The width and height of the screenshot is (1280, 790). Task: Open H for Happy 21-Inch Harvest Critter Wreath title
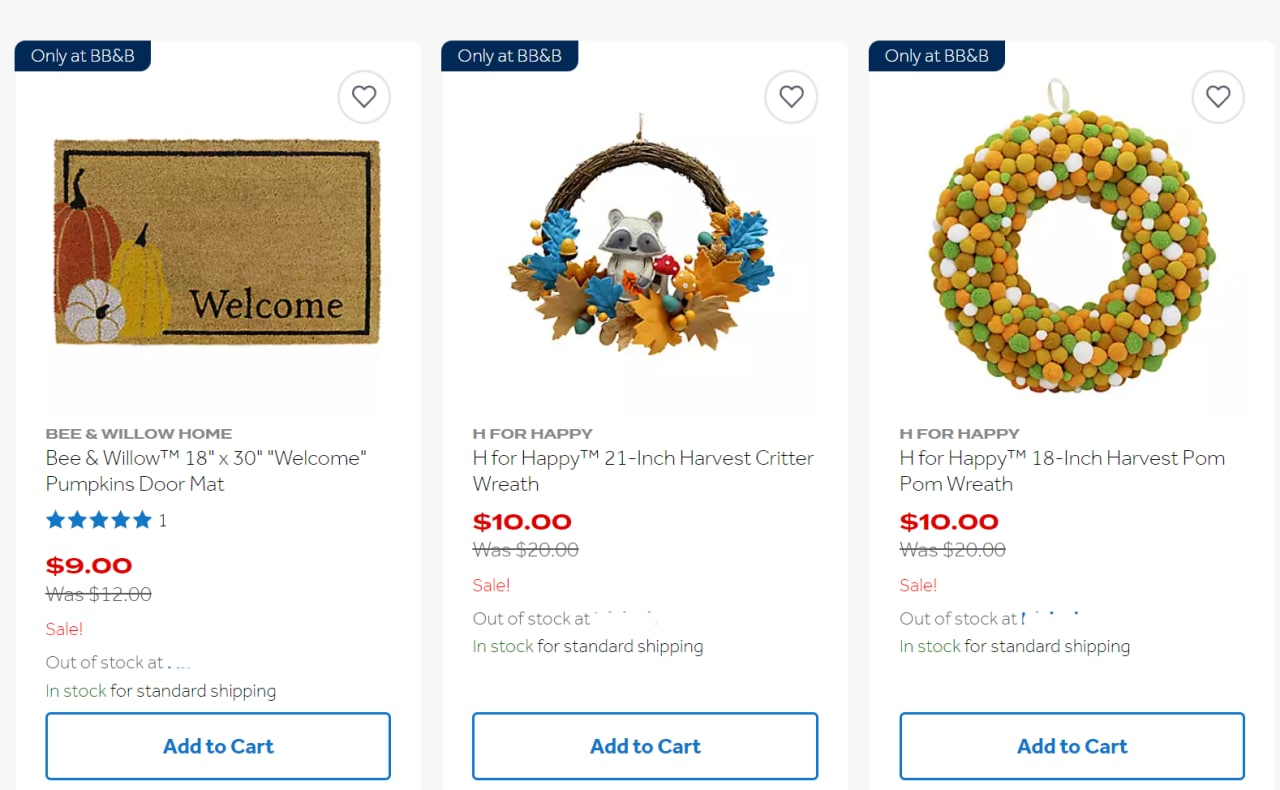point(643,471)
